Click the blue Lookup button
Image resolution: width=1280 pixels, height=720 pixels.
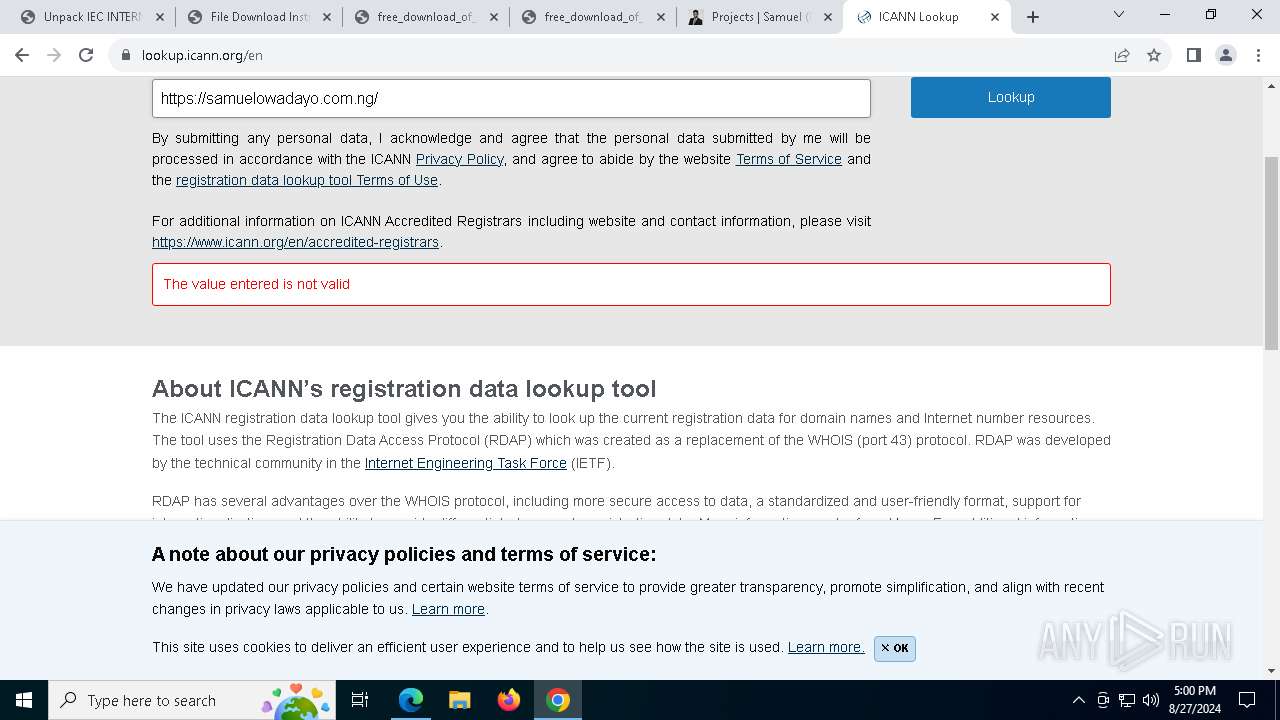coord(1010,97)
